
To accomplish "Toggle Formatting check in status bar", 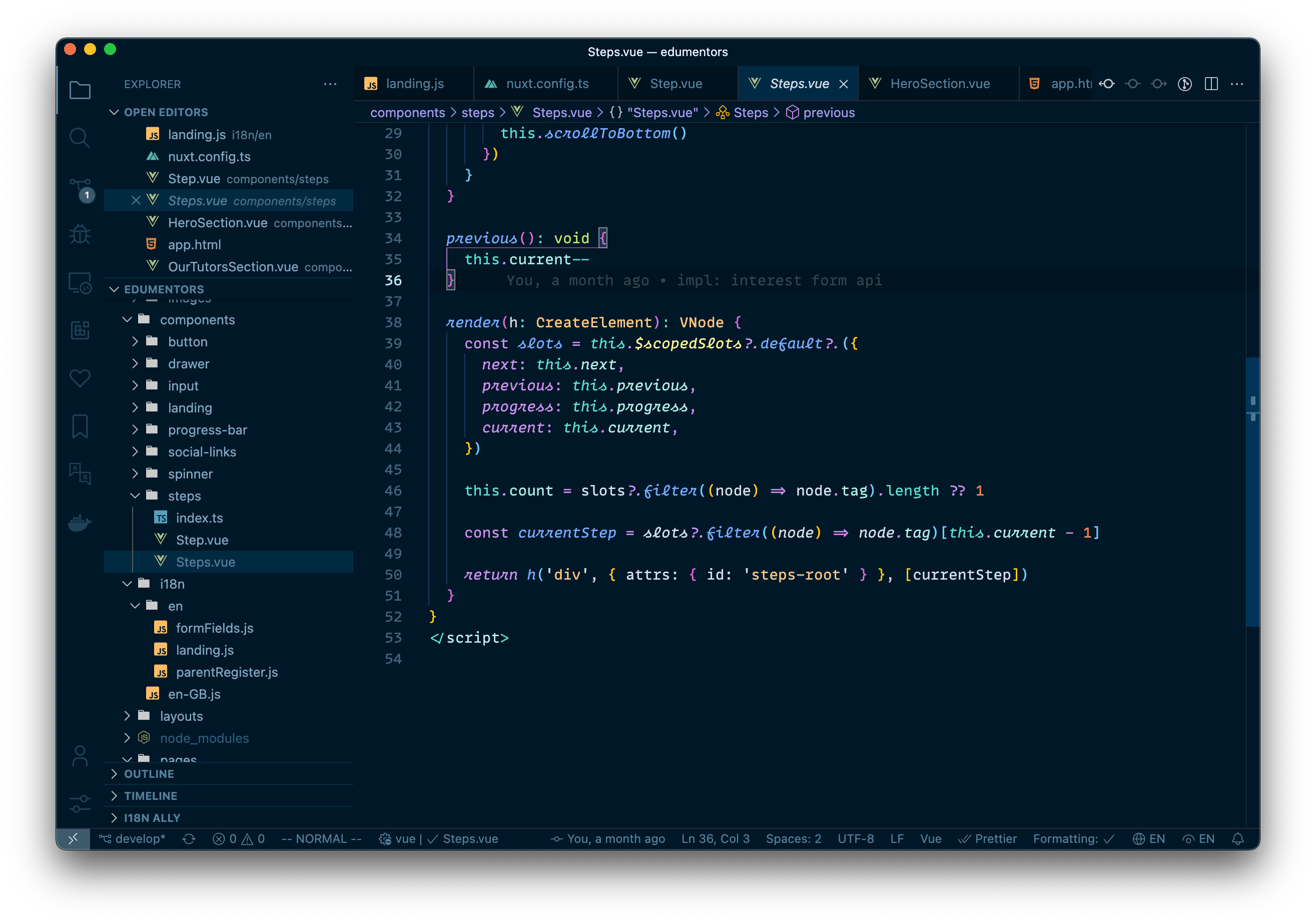I will tap(1073, 838).
